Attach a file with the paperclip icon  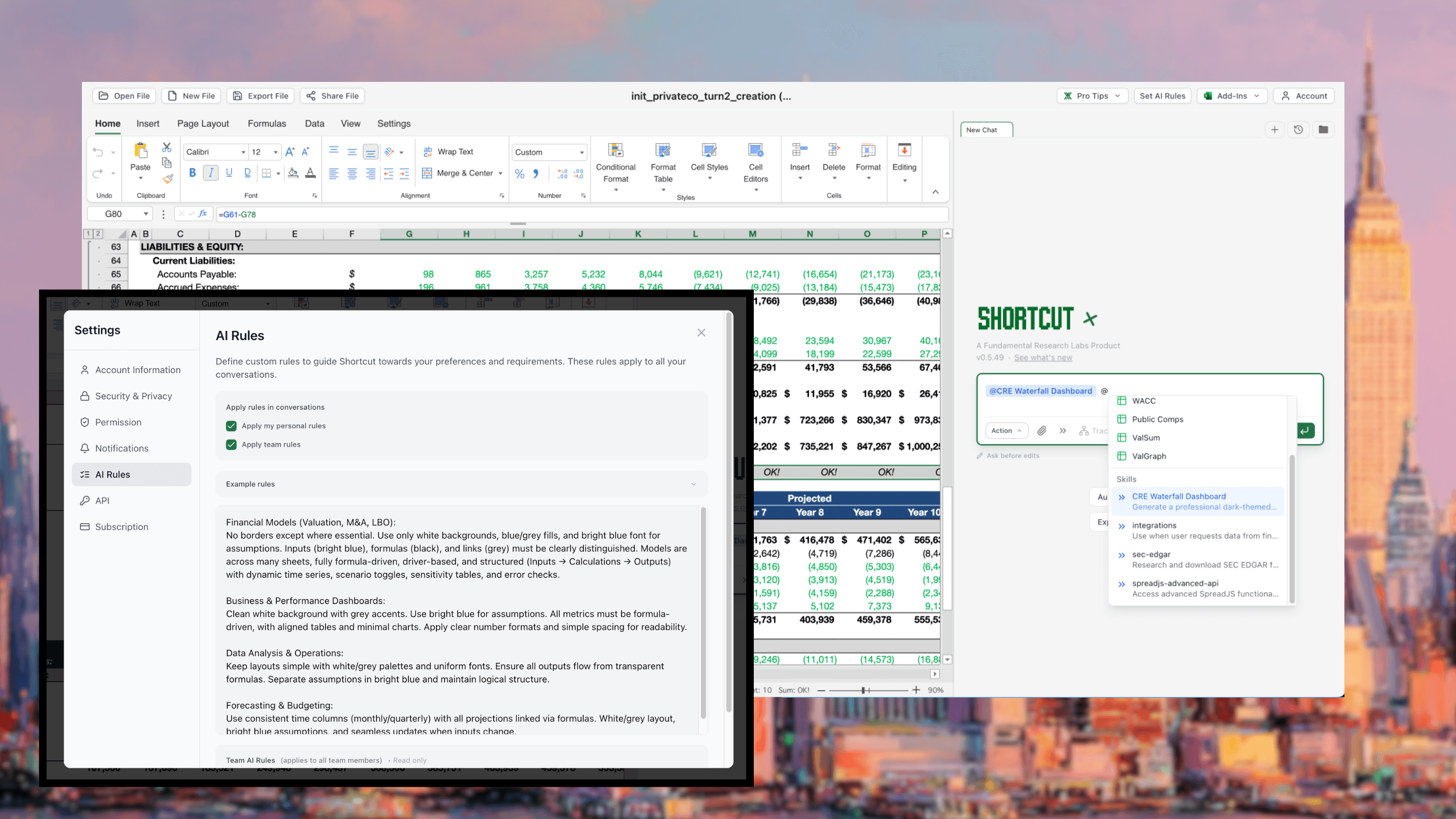1041,431
